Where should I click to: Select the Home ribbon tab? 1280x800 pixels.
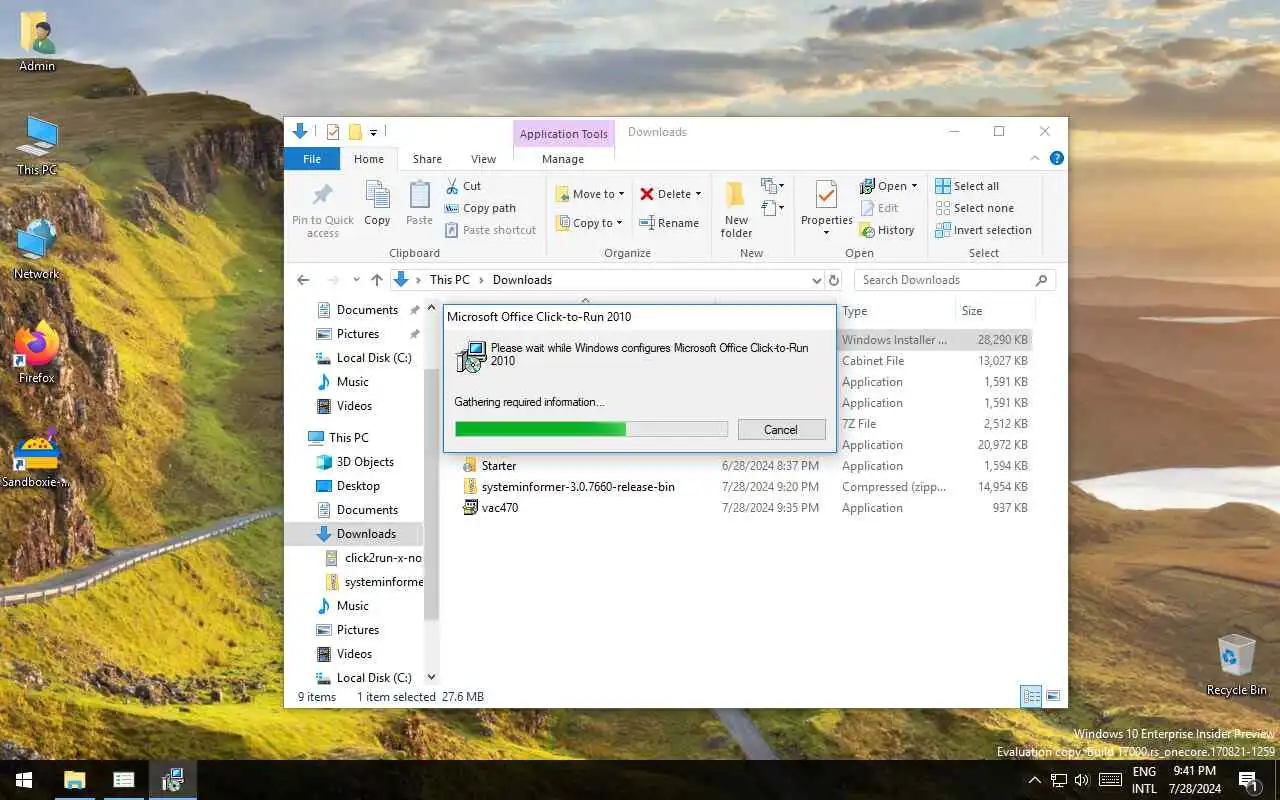tap(368, 159)
